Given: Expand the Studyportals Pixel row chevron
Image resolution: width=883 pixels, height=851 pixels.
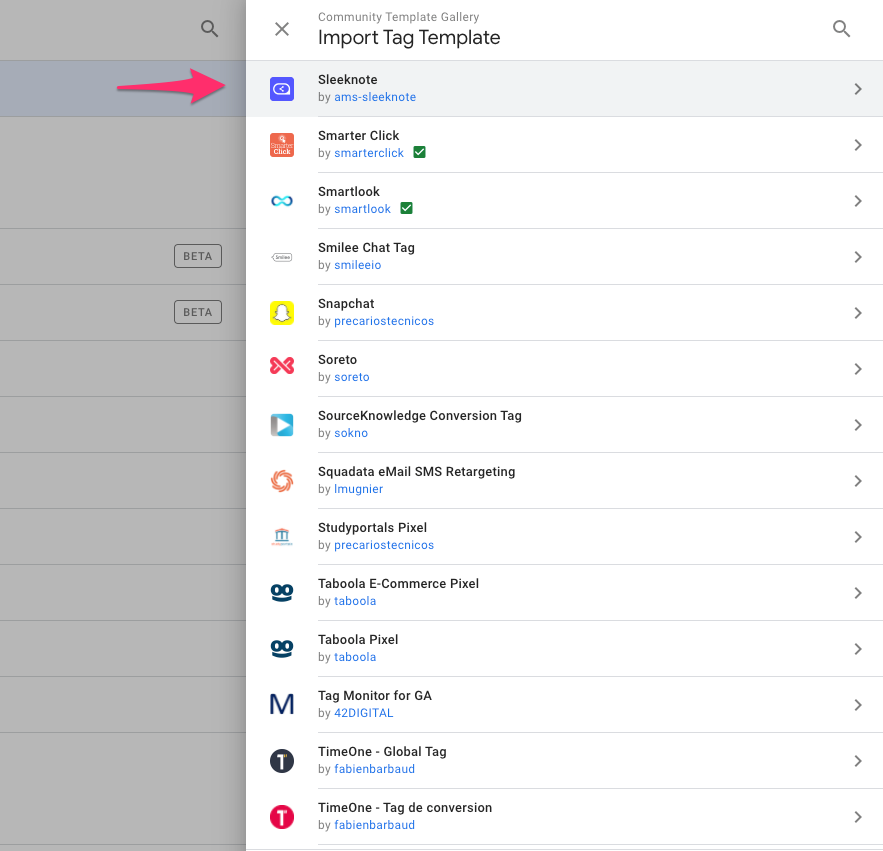Looking at the screenshot, I should tap(857, 537).
